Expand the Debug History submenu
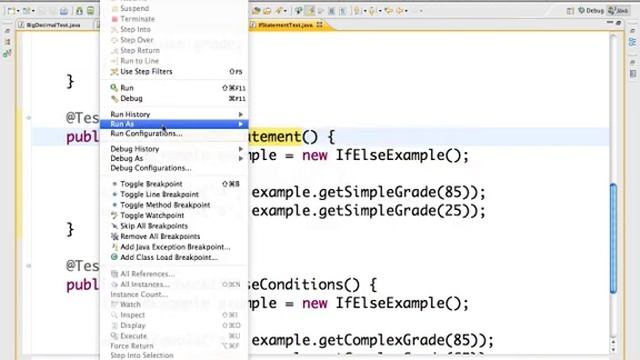The width and height of the screenshot is (640, 360). (x=174, y=149)
